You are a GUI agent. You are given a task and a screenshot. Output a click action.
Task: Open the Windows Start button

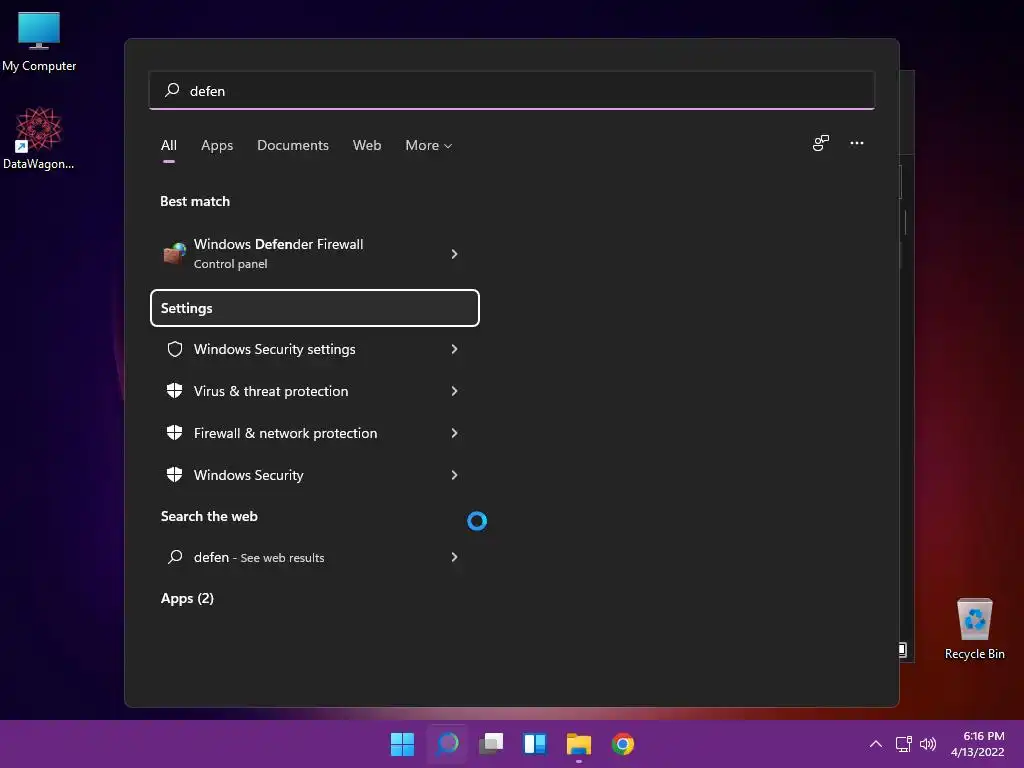402,744
